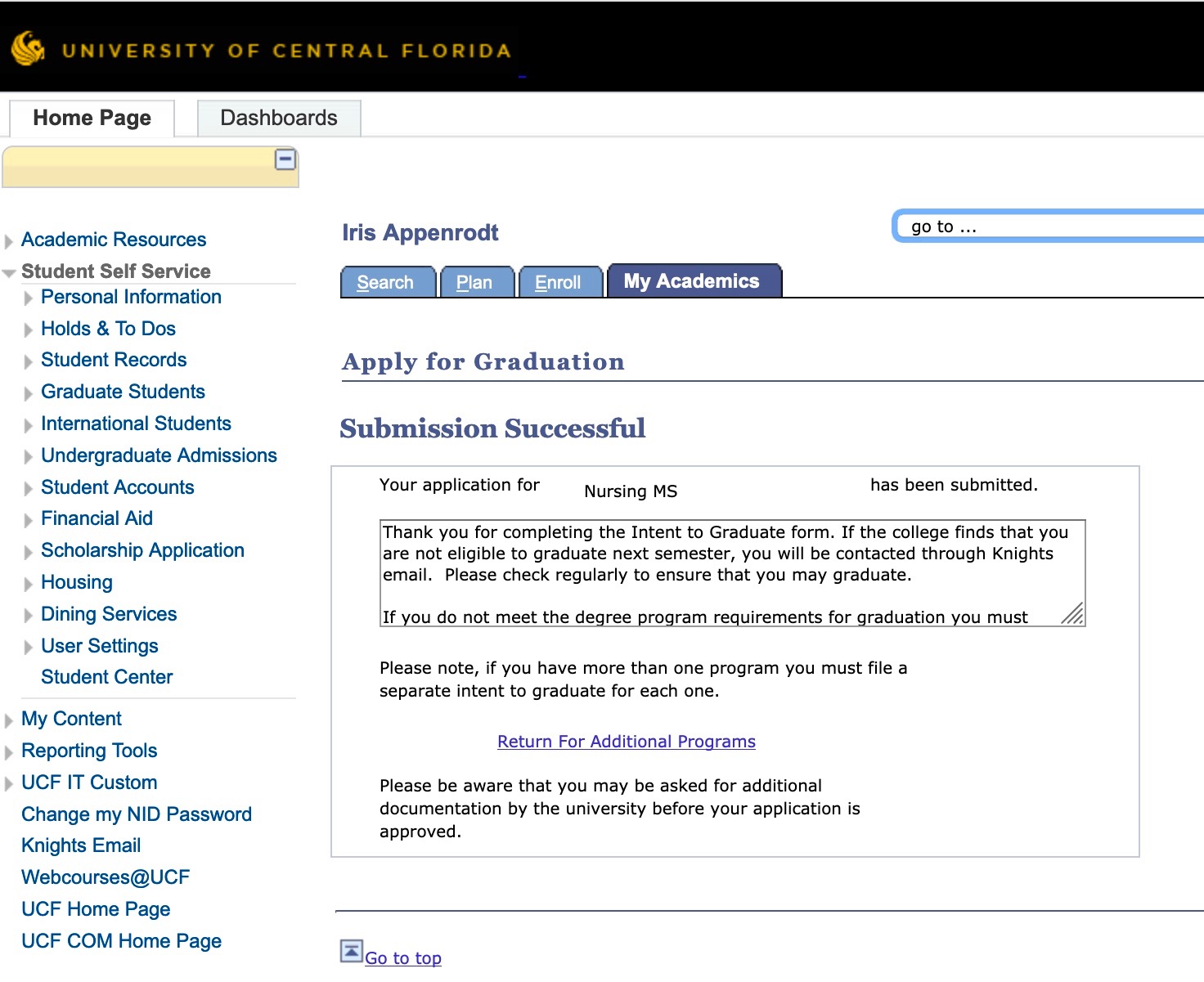Image resolution: width=1204 pixels, height=982 pixels.
Task: Open the Student Center page
Action: pyautogui.click(x=106, y=677)
